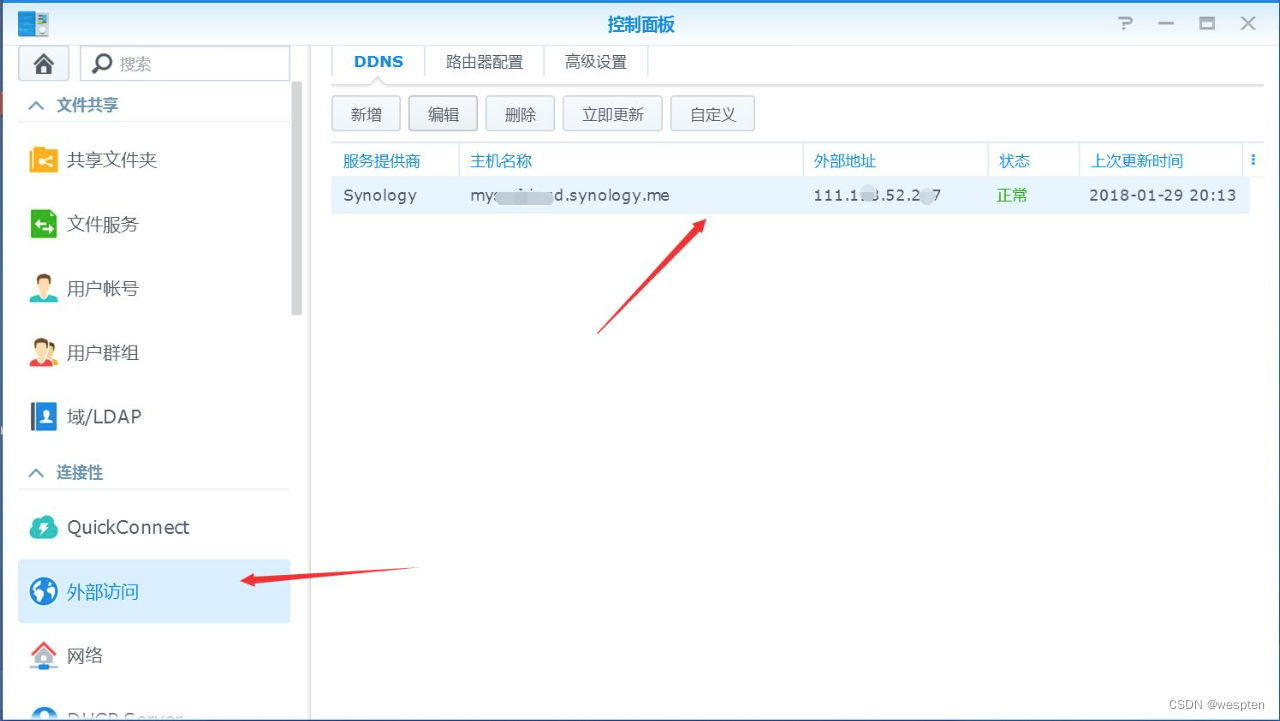The image size is (1280, 721).
Task: Open 共享文件夹 label in sidebar
Action: click(x=112, y=160)
